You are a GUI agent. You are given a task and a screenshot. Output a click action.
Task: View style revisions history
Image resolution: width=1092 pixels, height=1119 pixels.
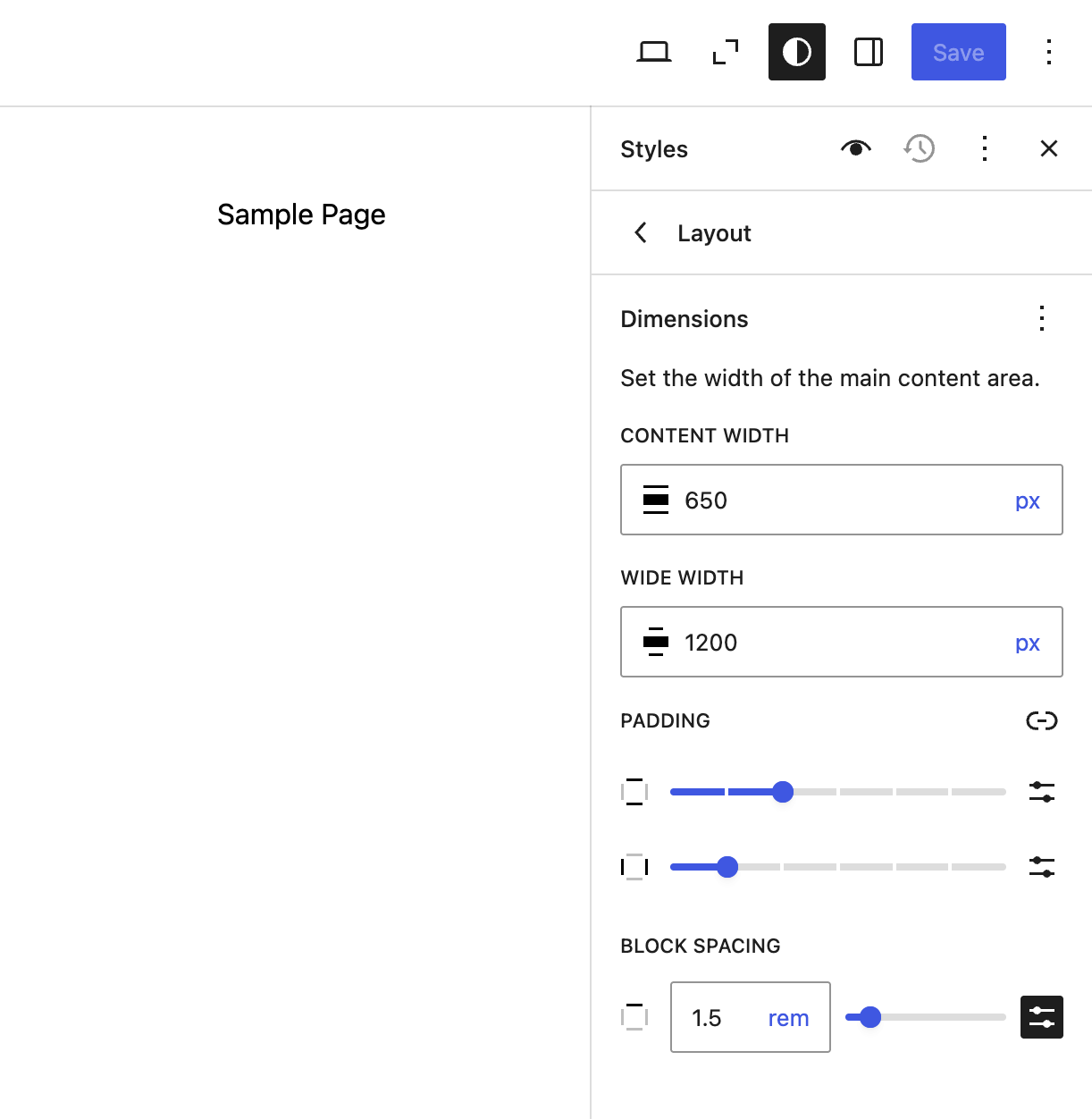(919, 148)
